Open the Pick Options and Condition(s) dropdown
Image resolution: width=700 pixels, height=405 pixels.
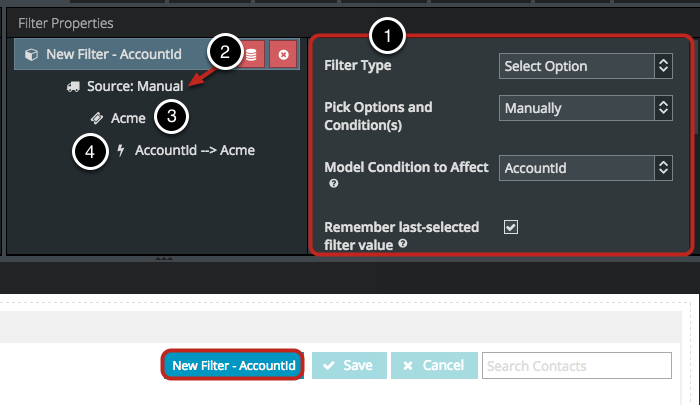(x=586, y=108)
